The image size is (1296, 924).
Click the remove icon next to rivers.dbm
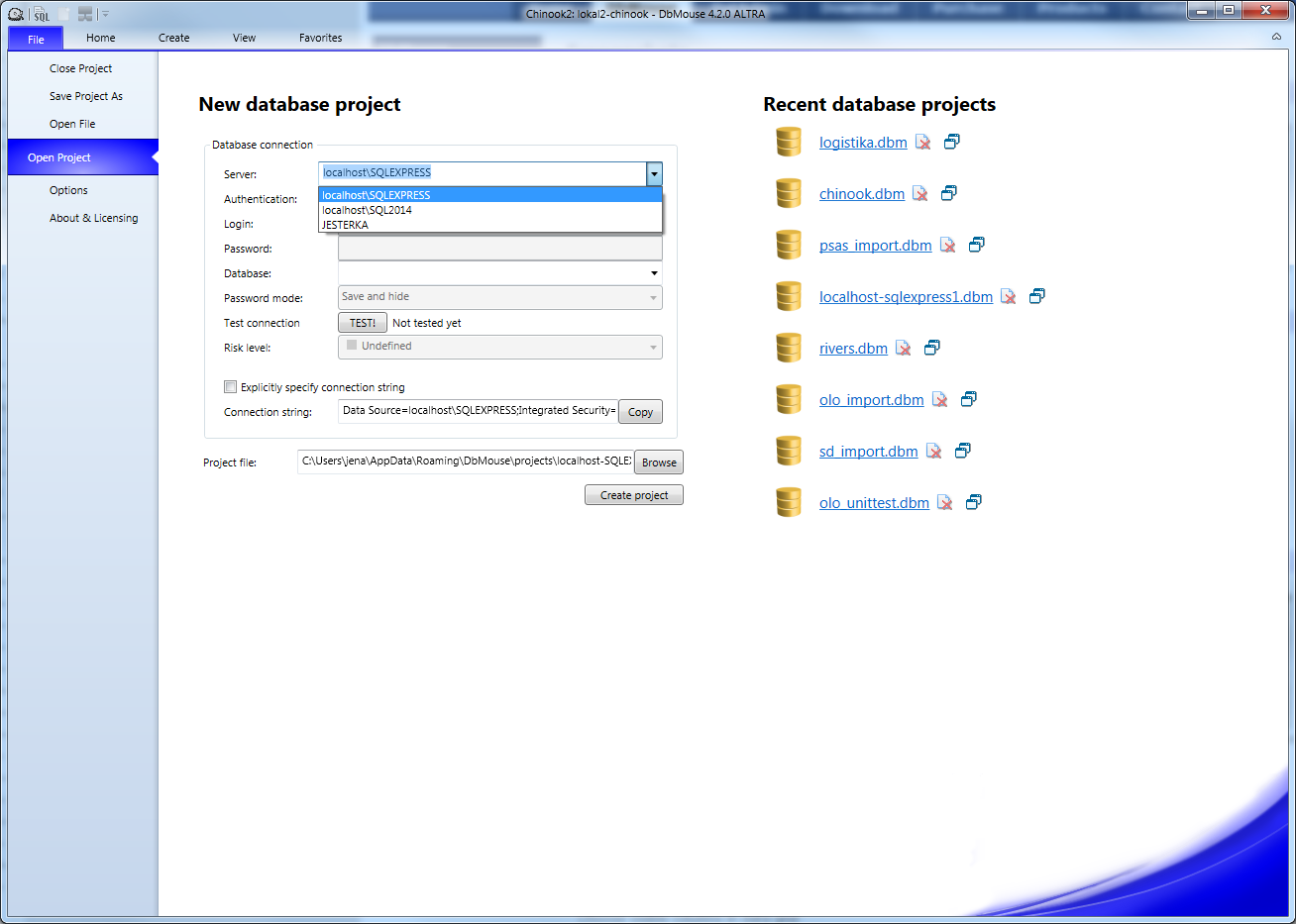pyautogui.click(x=903, y=348)
